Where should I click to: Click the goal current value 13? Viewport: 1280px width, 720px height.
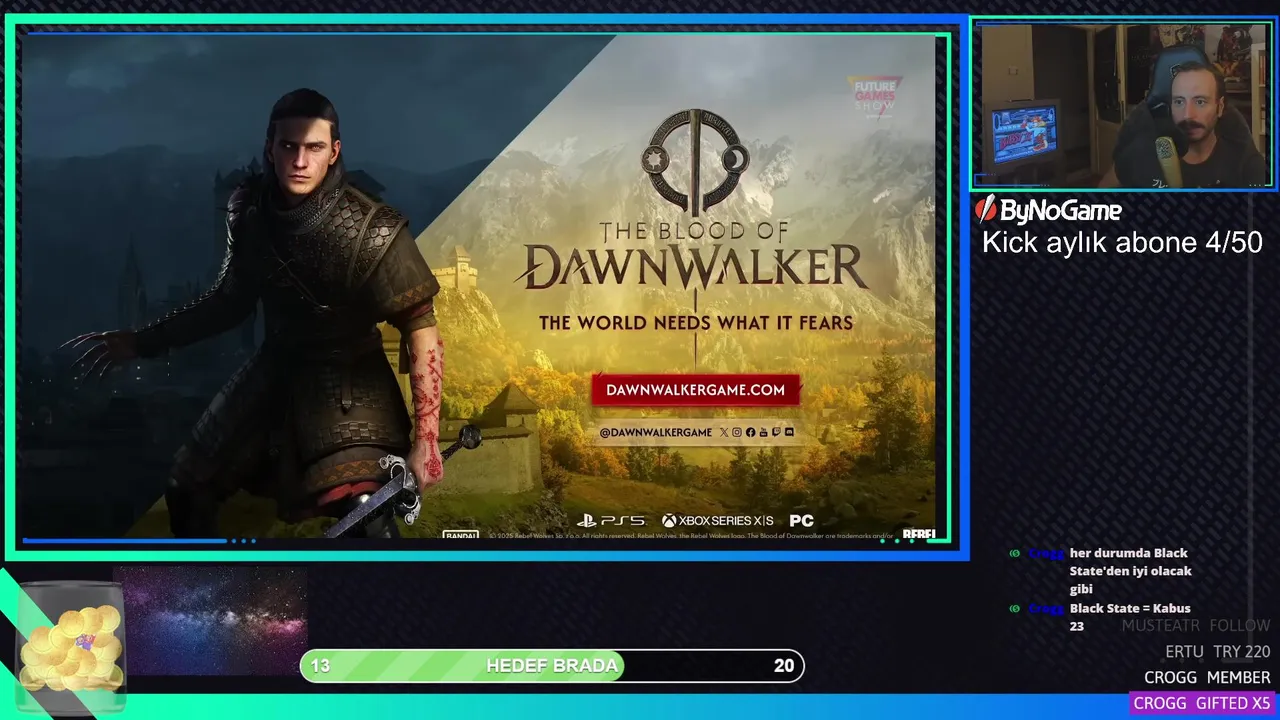click(320, 666)
